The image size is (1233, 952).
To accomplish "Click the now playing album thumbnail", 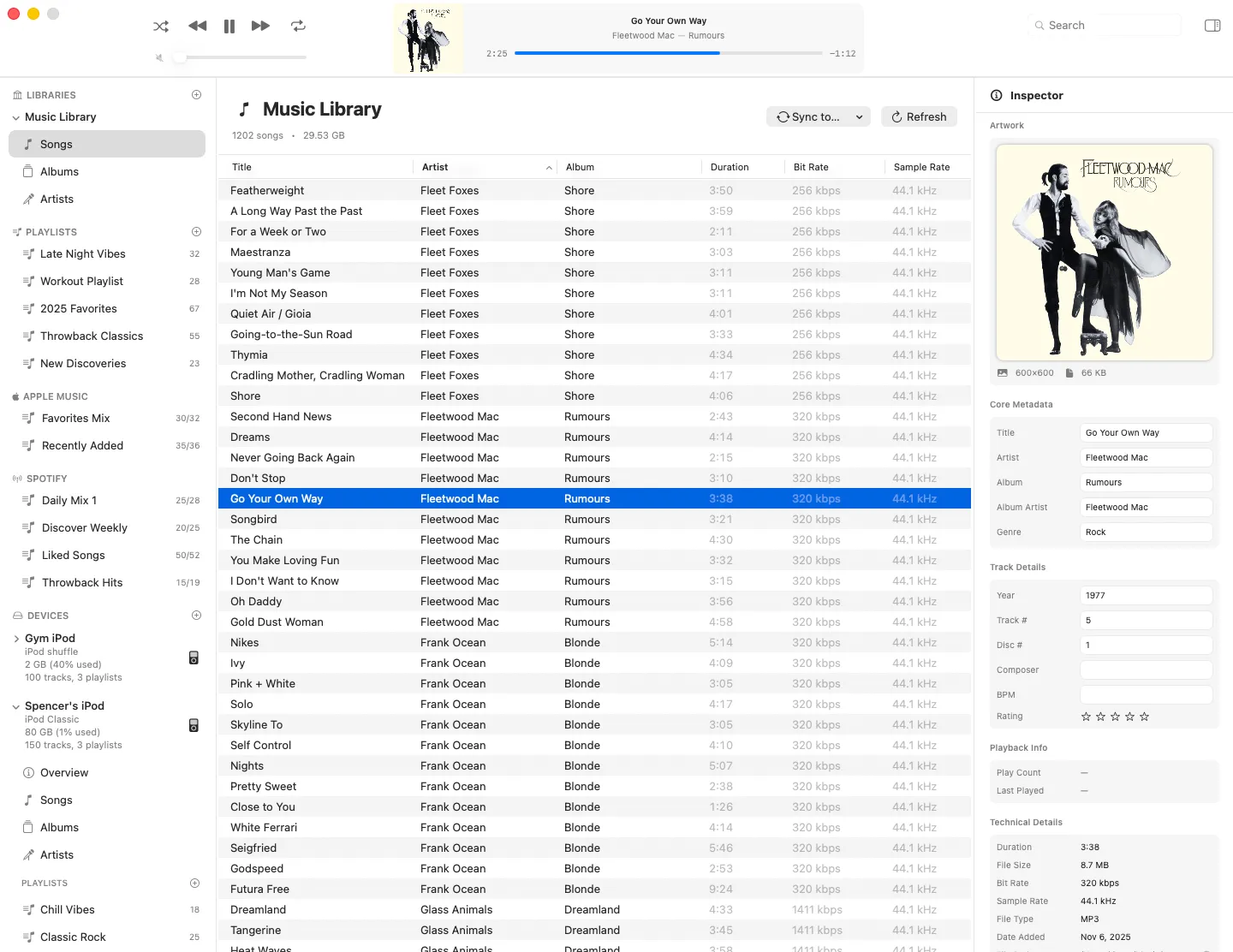I will (x=428, y=39).
